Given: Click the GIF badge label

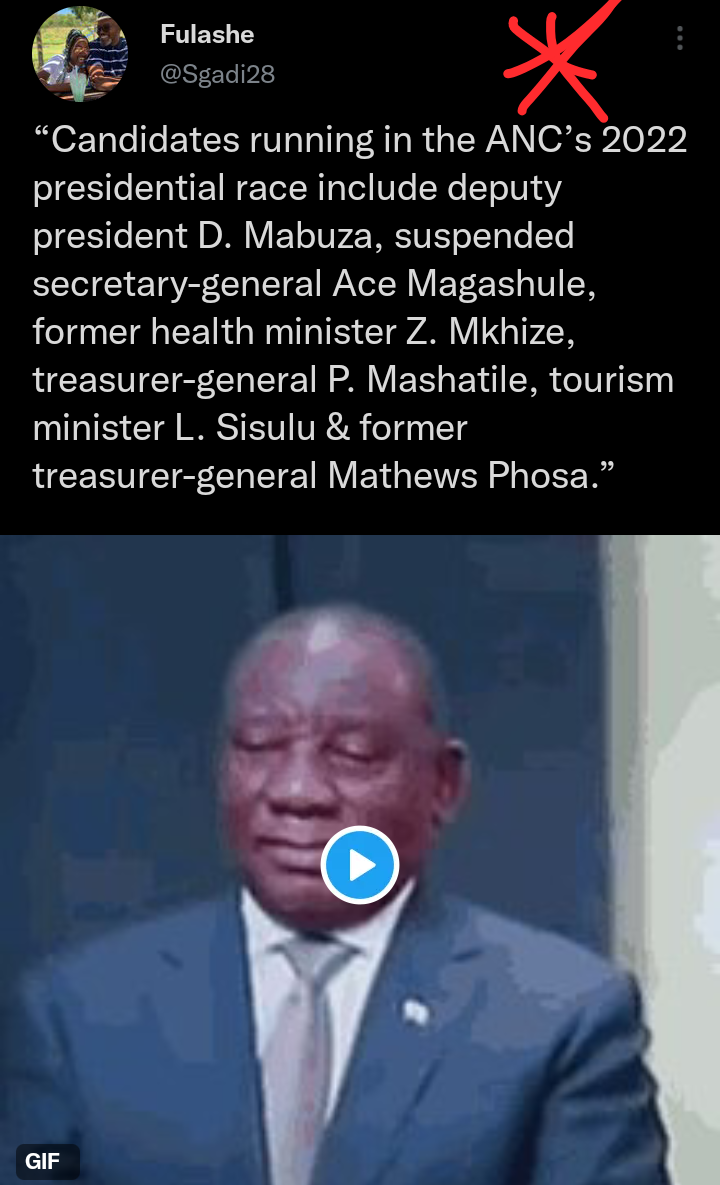Looking at the screenshot, I should 43,1162.
